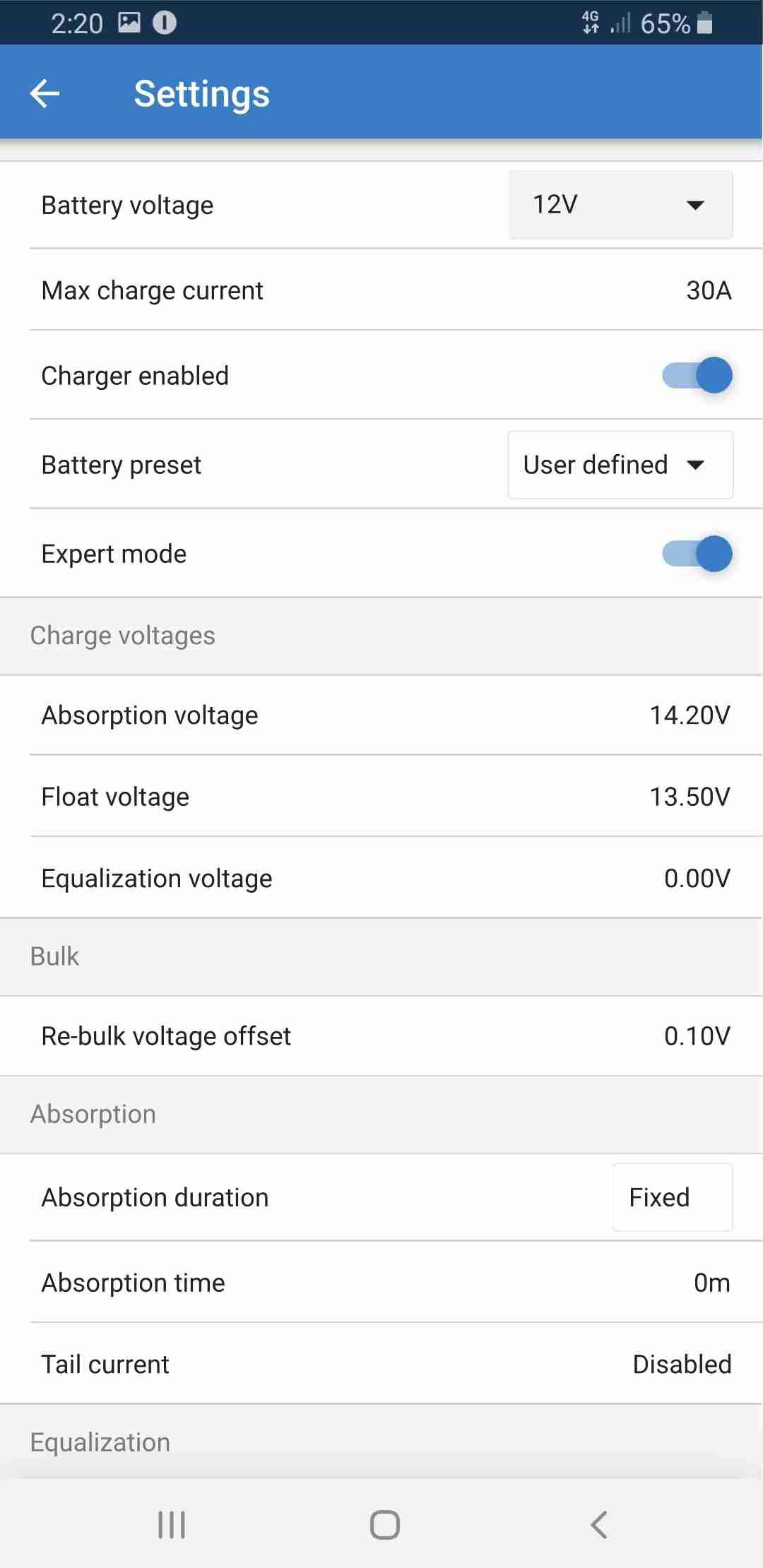Tap the battery icon in status bar
Screen dimensions: 763x1568
click(704, 23)
